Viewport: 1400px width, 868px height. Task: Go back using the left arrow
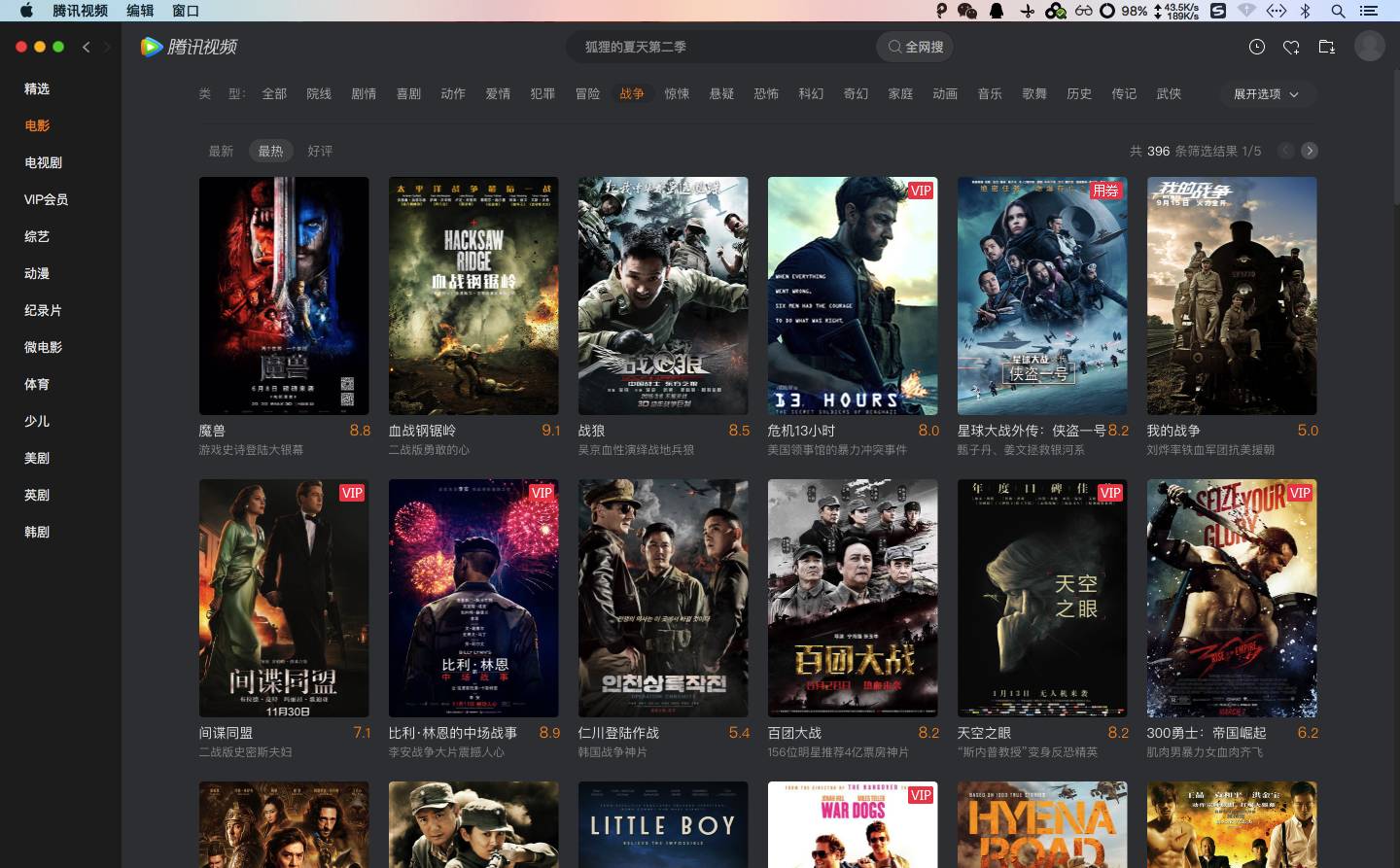click(x=87, y=47)
